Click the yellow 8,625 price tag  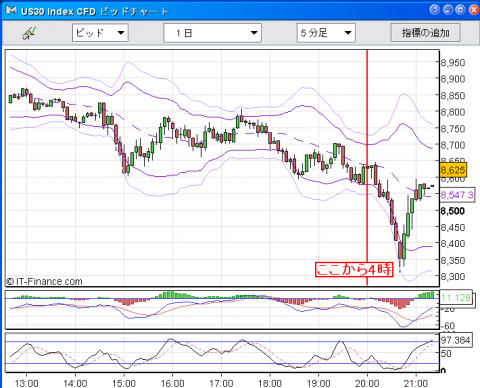coord(453,170)
